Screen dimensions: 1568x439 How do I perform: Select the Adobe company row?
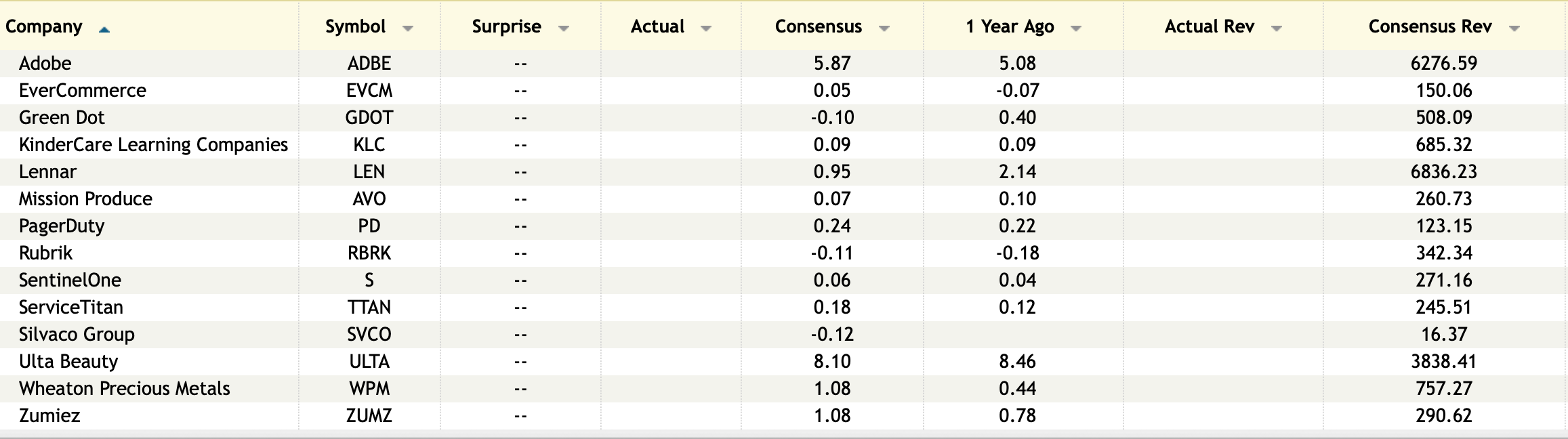(45, 63)
